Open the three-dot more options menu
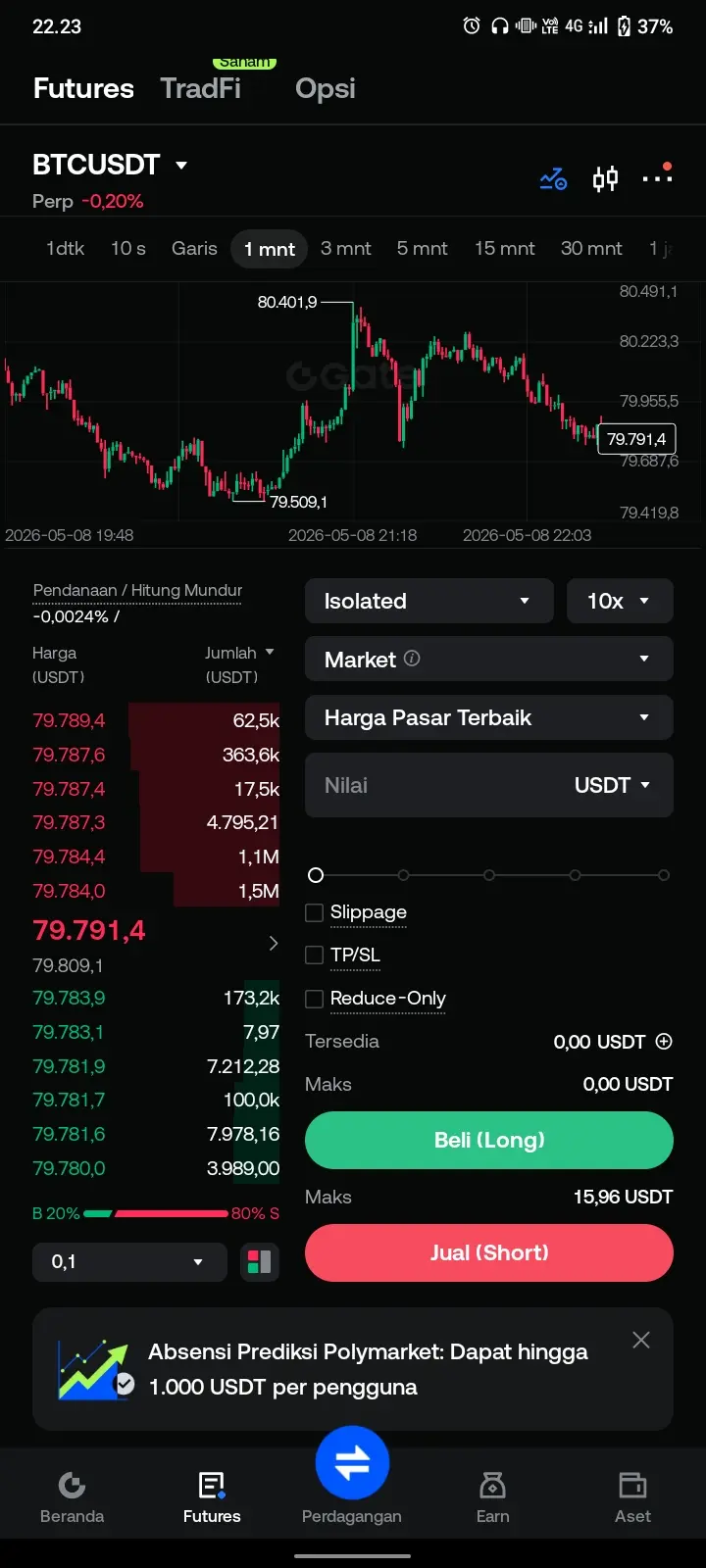Screen dimensions: 706x1568 [x=657, y=177]
